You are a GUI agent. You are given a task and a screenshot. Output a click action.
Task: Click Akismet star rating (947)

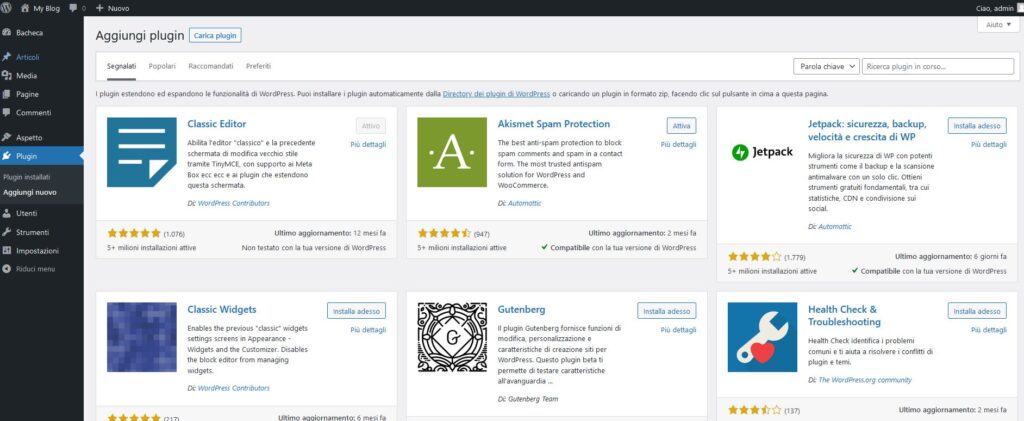(444, 233)
